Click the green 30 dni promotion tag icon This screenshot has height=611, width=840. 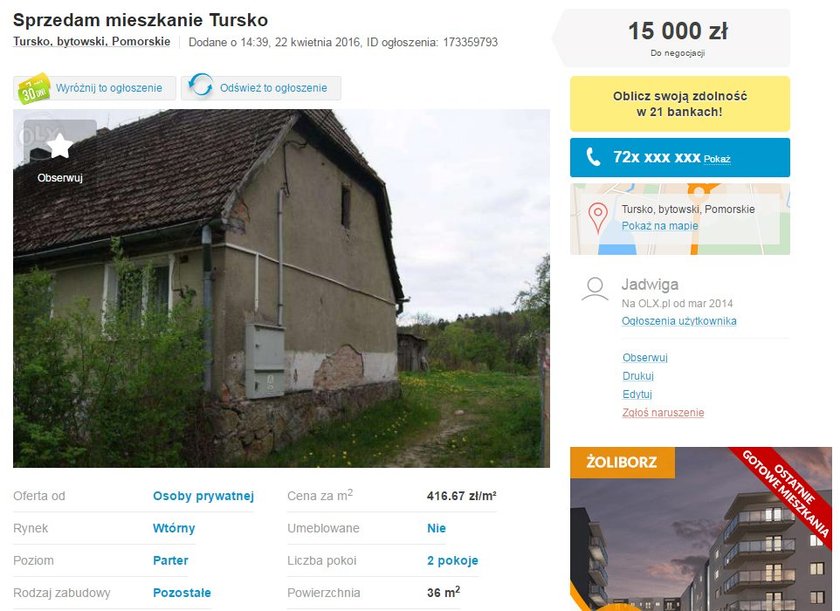tap(34, 88)
